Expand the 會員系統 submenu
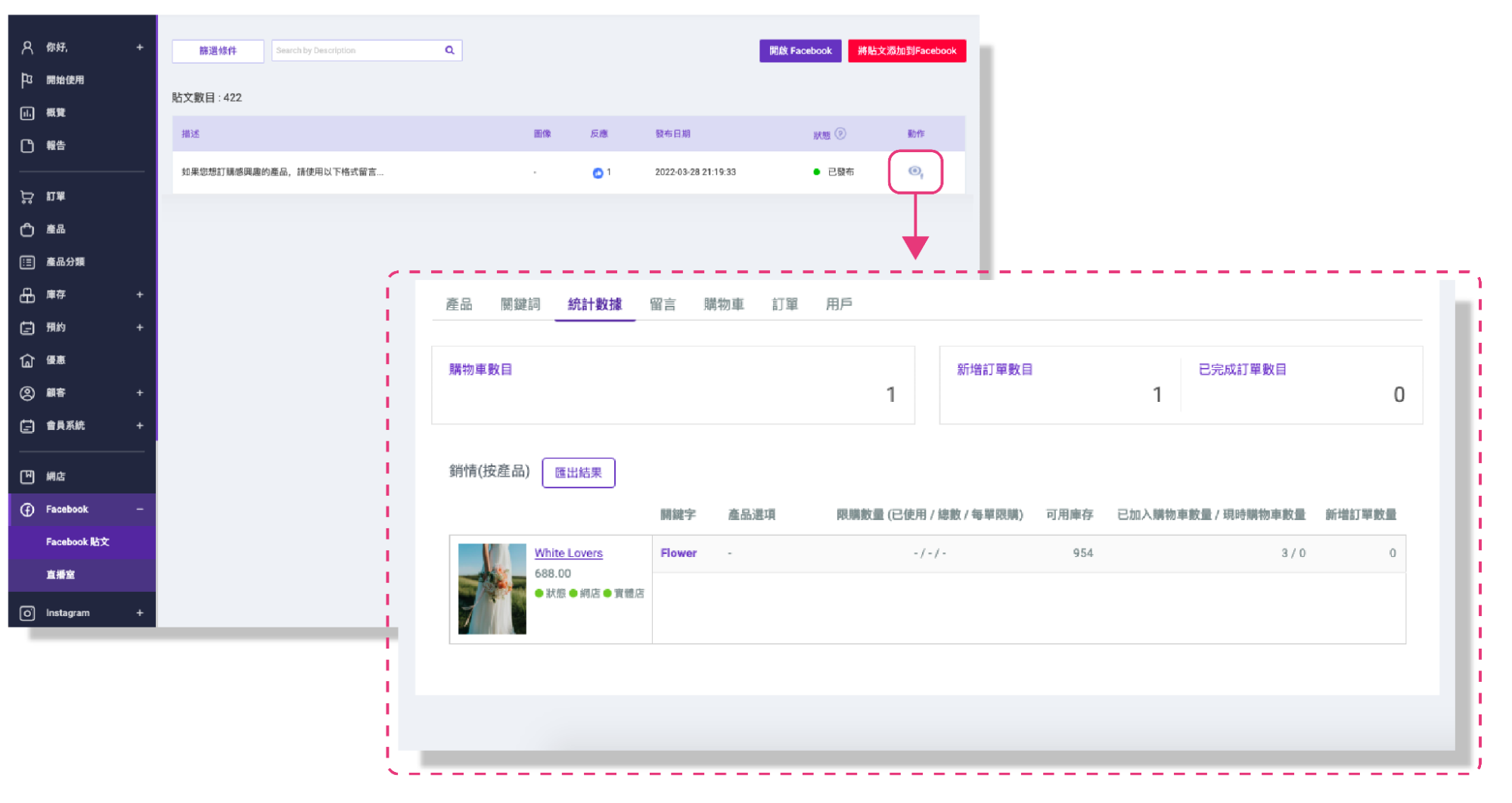Viewport: 1512px width, 803px height. pos(140,425)
